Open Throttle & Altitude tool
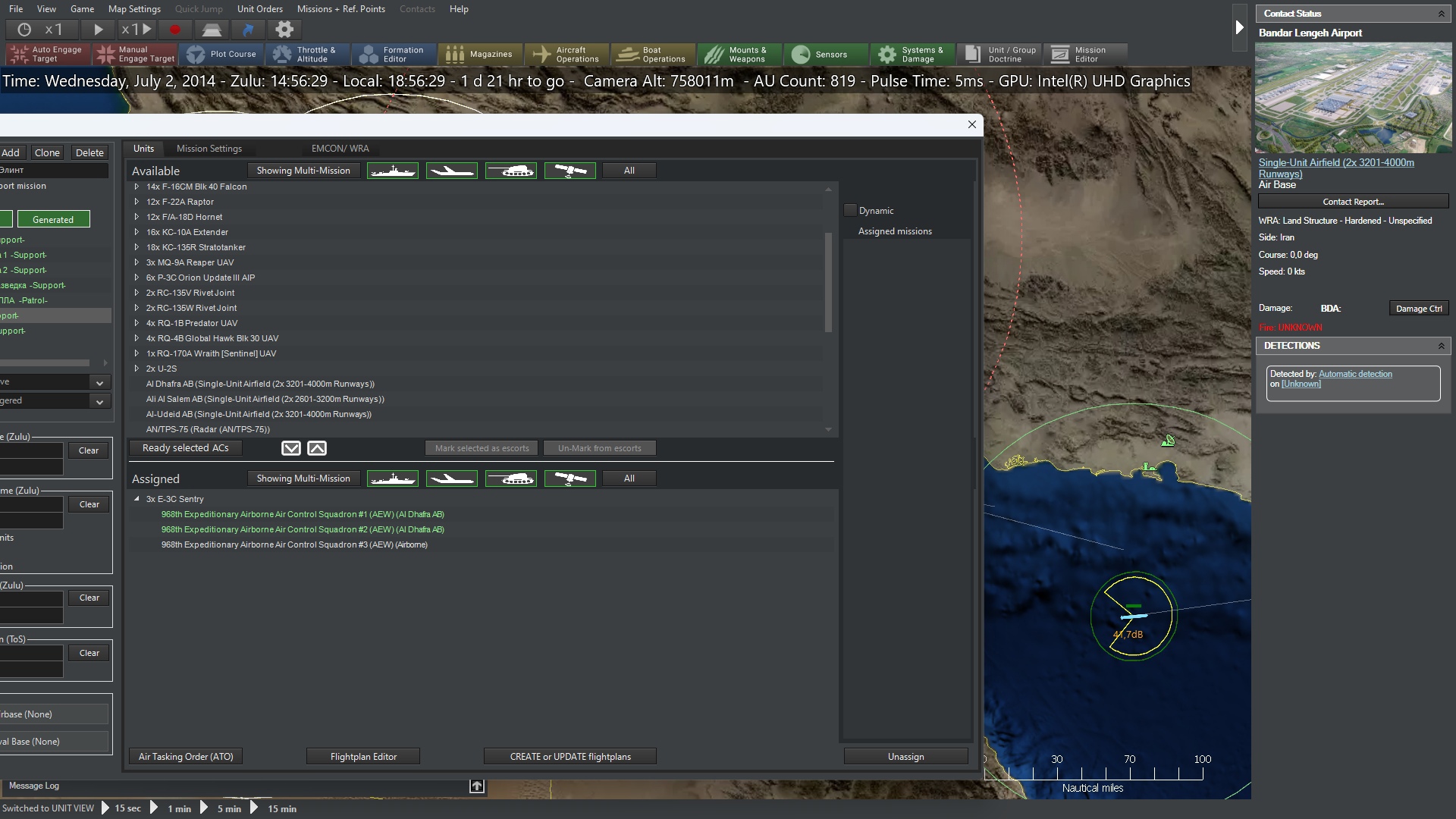 [x=307, y=54]
